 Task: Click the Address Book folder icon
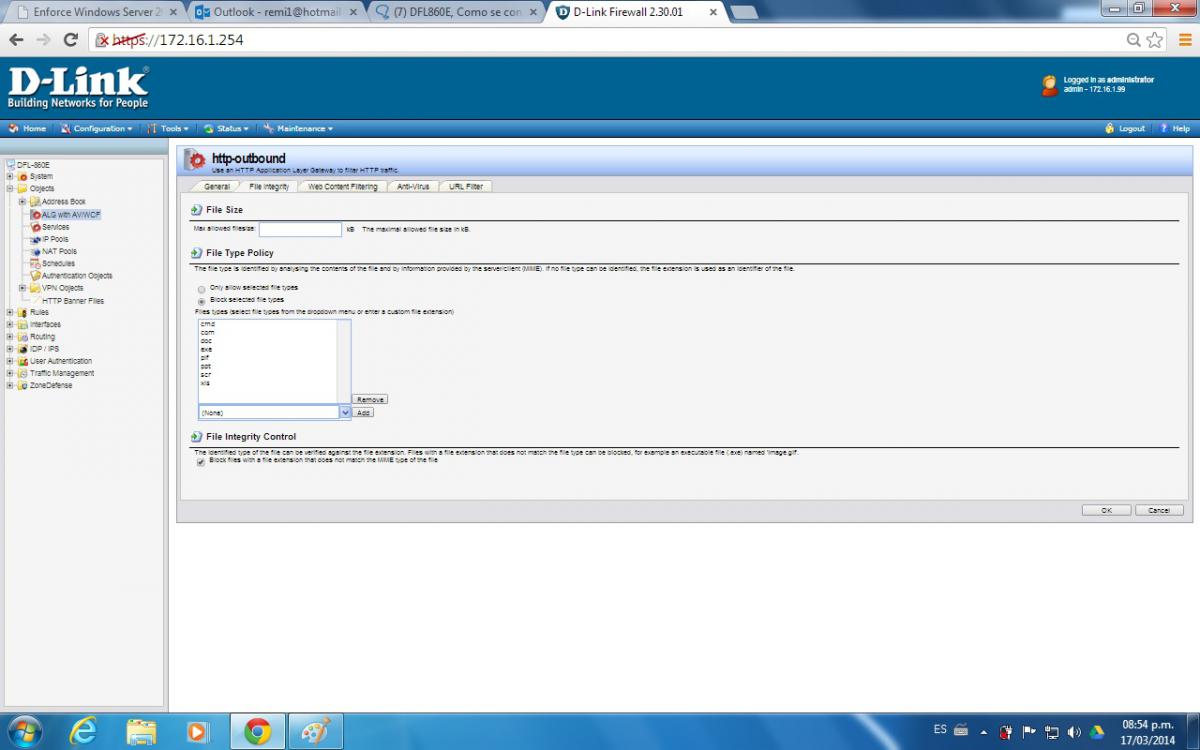[35, 202]
